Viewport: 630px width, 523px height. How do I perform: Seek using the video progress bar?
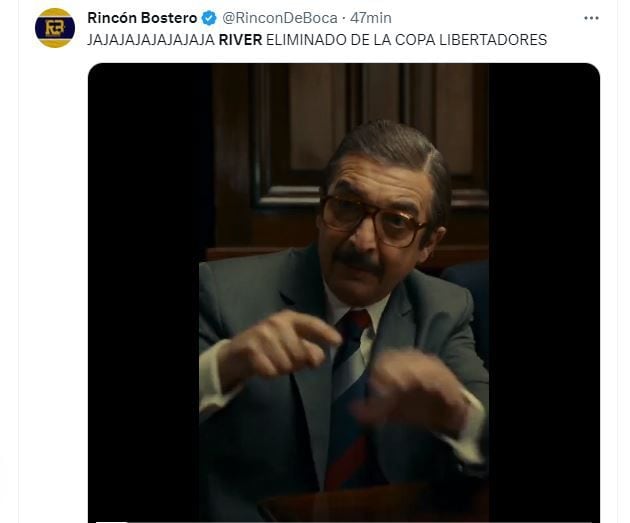click(344, 521)
